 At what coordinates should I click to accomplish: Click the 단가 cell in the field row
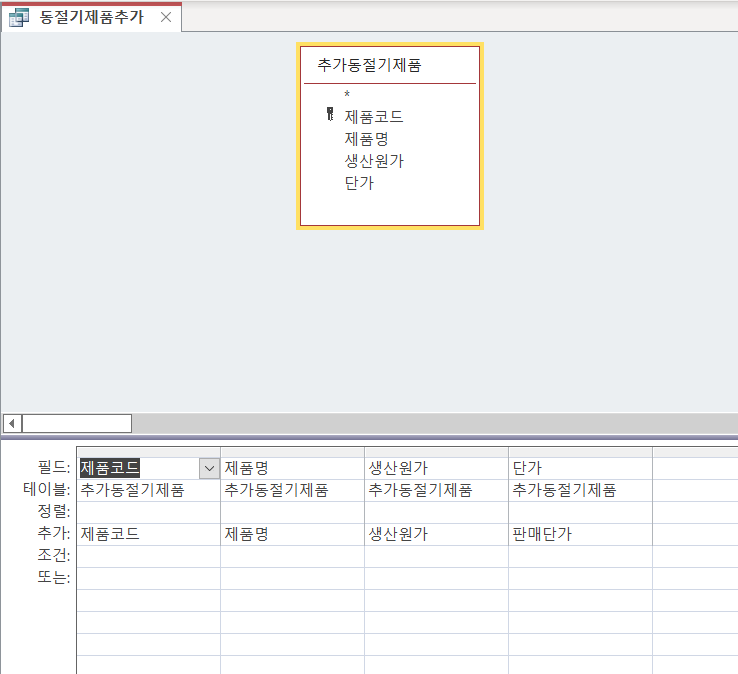[x=579, y=468]
